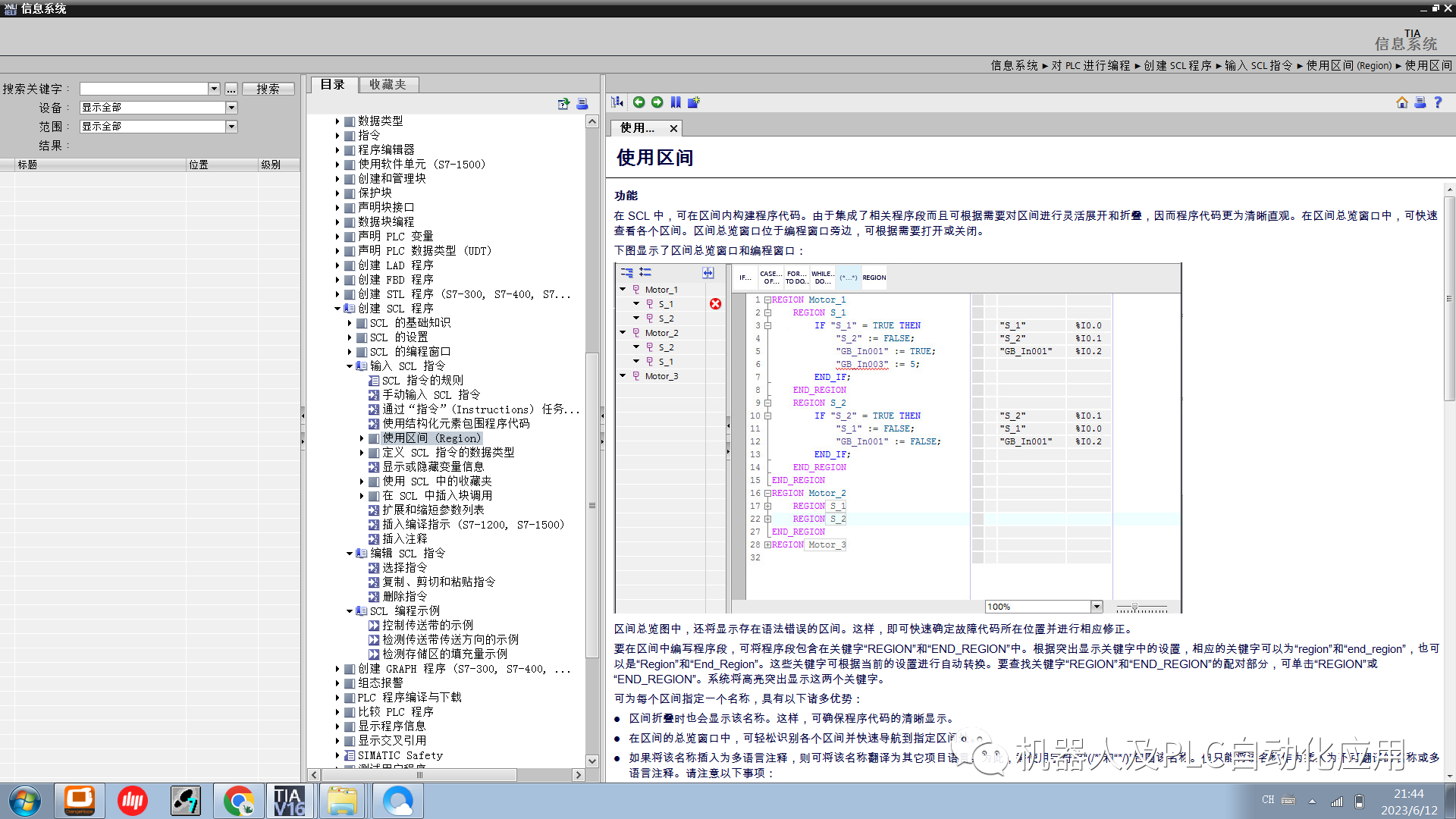
Task: Open the SCL 指令的规则 topic
Action: click(x=422, y=381)
